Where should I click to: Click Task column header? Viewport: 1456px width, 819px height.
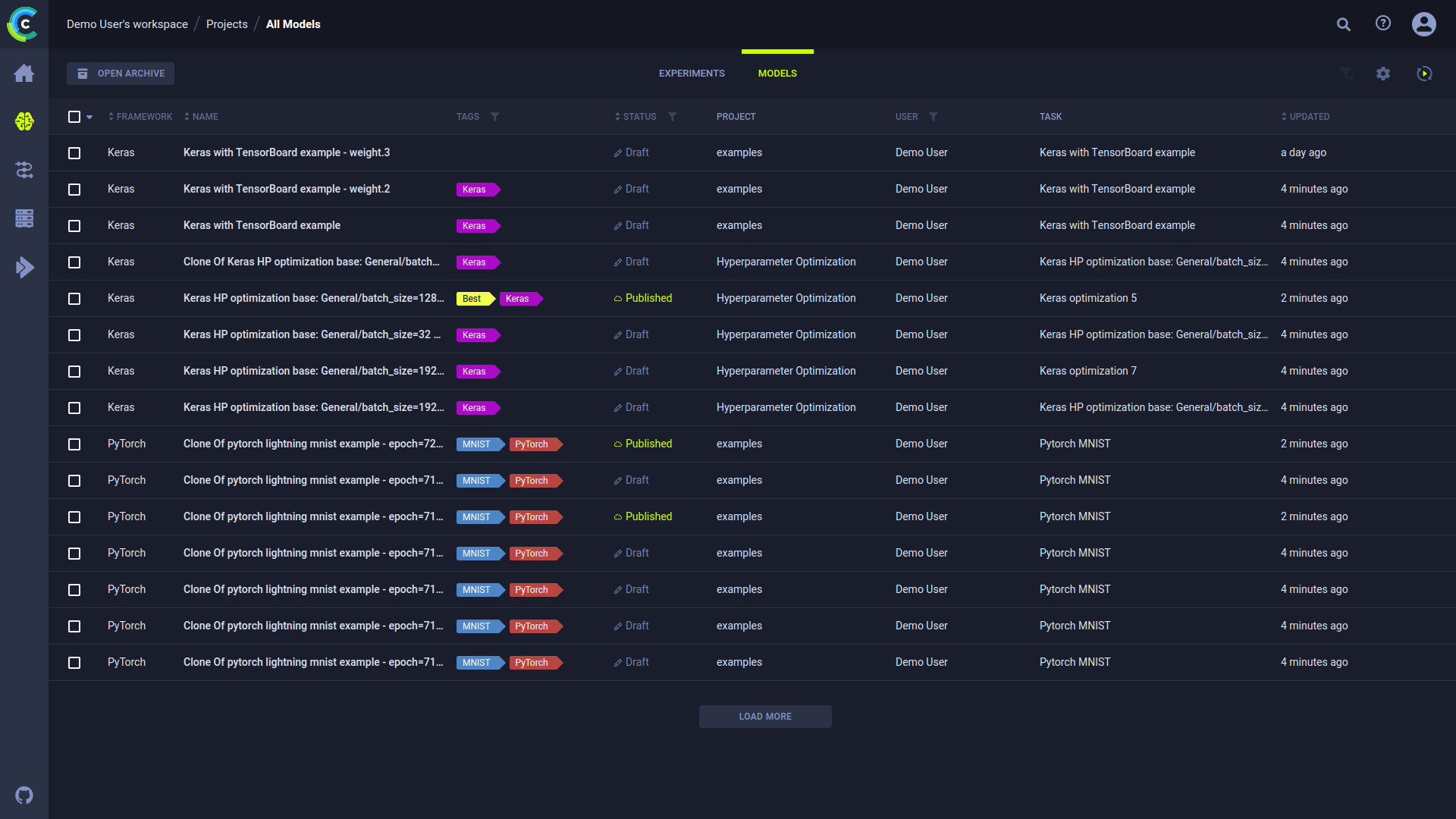pyautogui.click(x=1050, y=117)
